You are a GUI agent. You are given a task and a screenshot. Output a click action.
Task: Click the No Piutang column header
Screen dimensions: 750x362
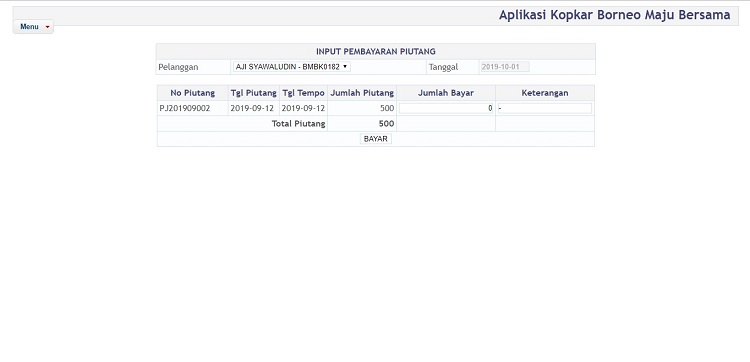(192, 93)
